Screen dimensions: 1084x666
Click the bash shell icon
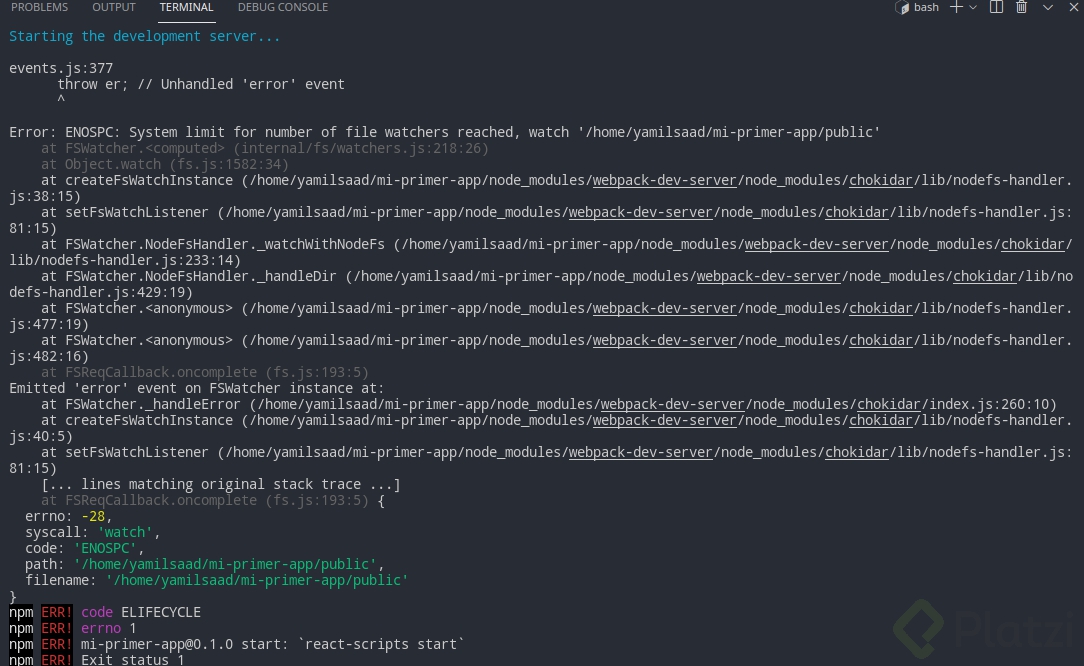click(x=903, y=8)
